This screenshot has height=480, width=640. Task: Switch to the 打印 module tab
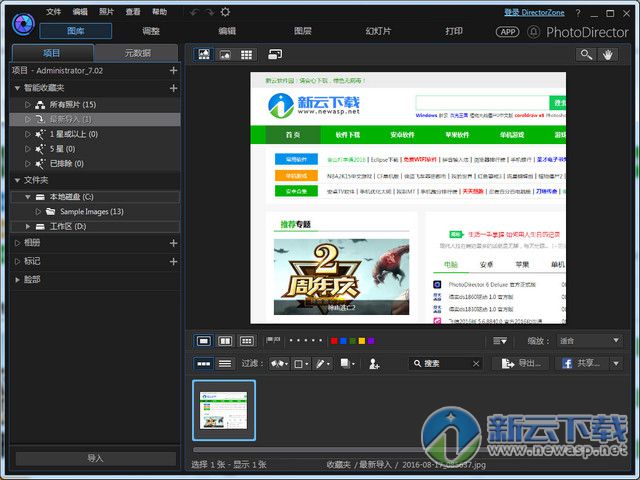pyautogui.click(x=454, y=31)
